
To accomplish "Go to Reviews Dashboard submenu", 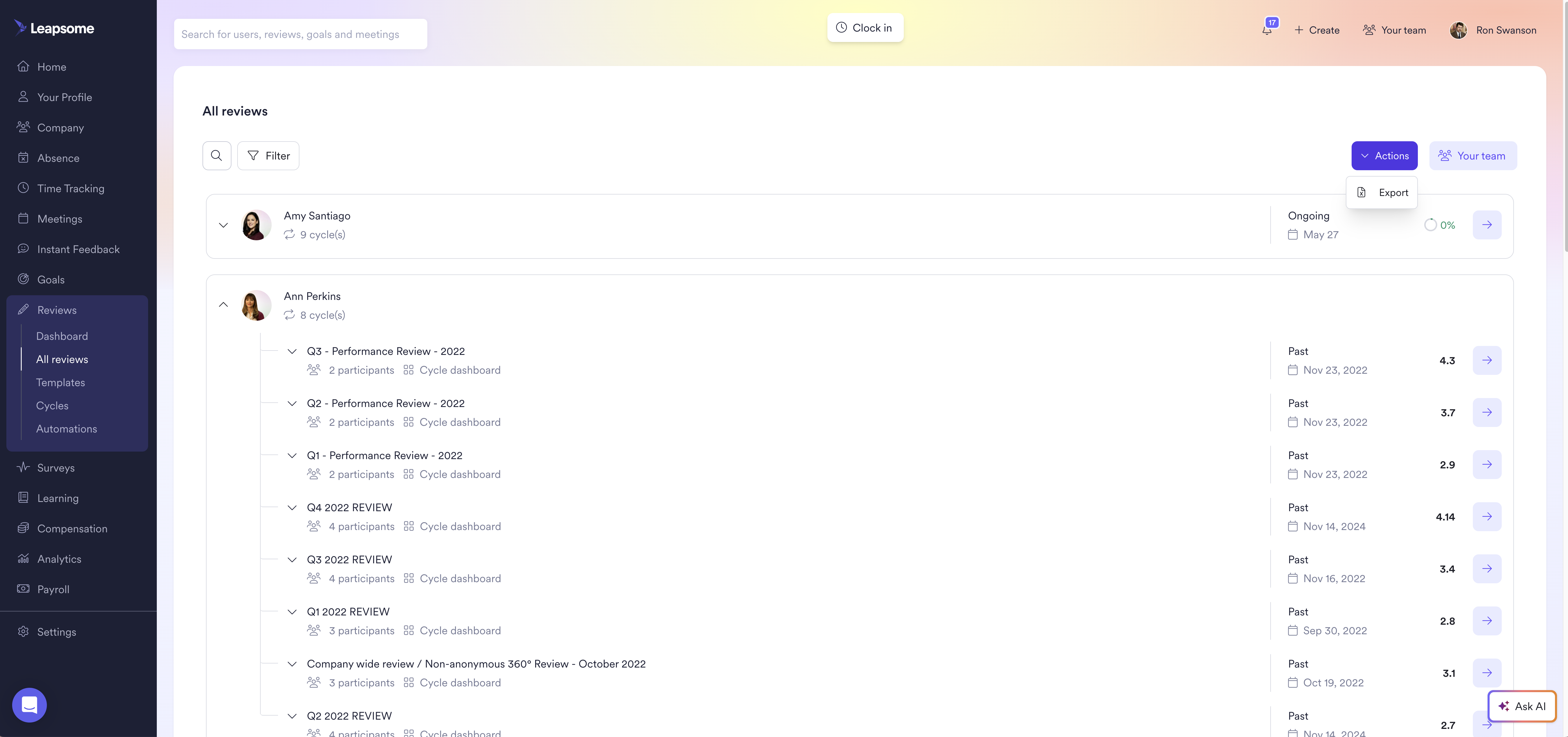I will (x=62, y=336).
